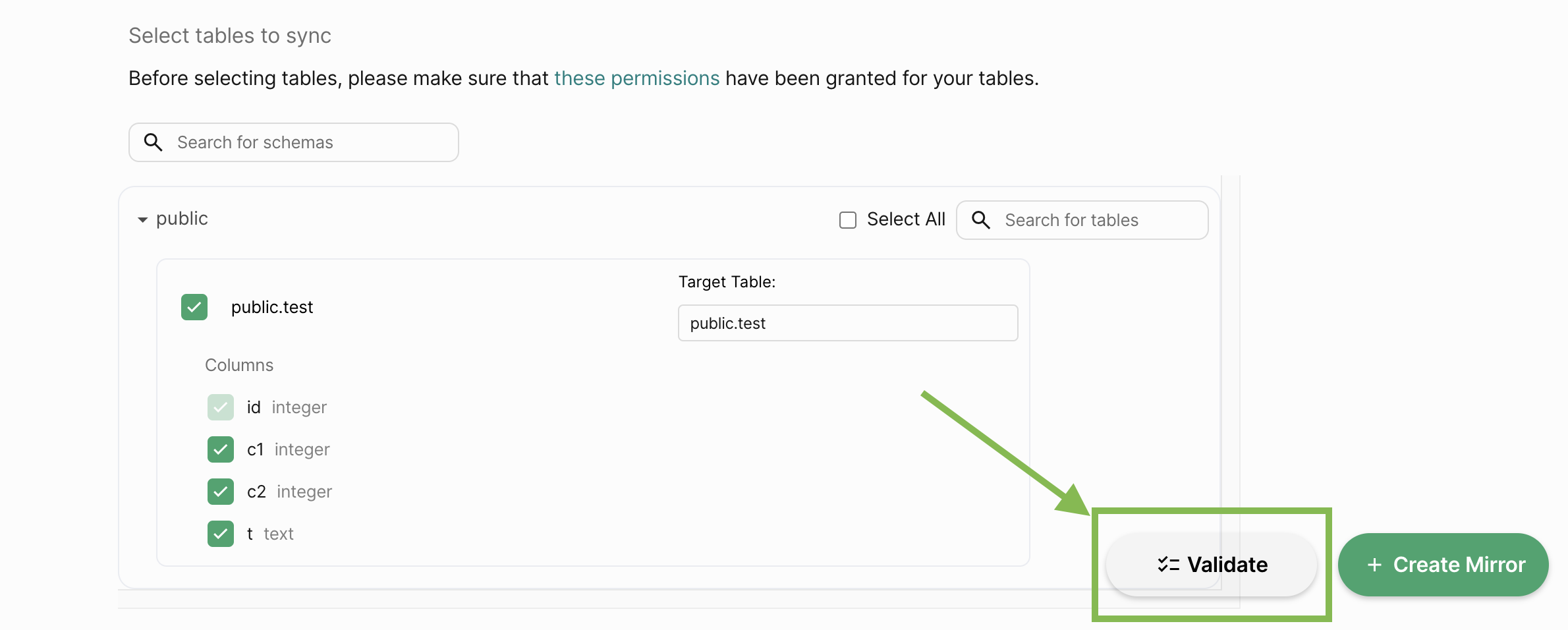Click the Validate button
The width and height of the screenshot is (1568, 630).
point(1211,565)
